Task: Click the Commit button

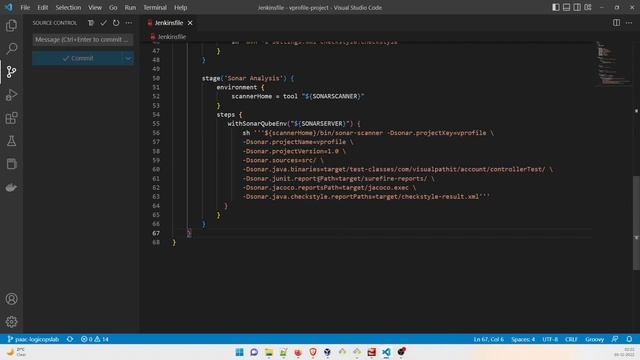Action: (78, 58)
